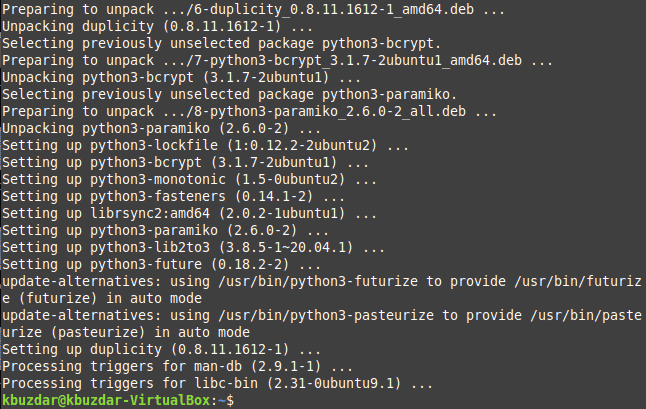
Task: Click the 'Setting up python3-bcrypt' line
Action: tap(185, 162)
